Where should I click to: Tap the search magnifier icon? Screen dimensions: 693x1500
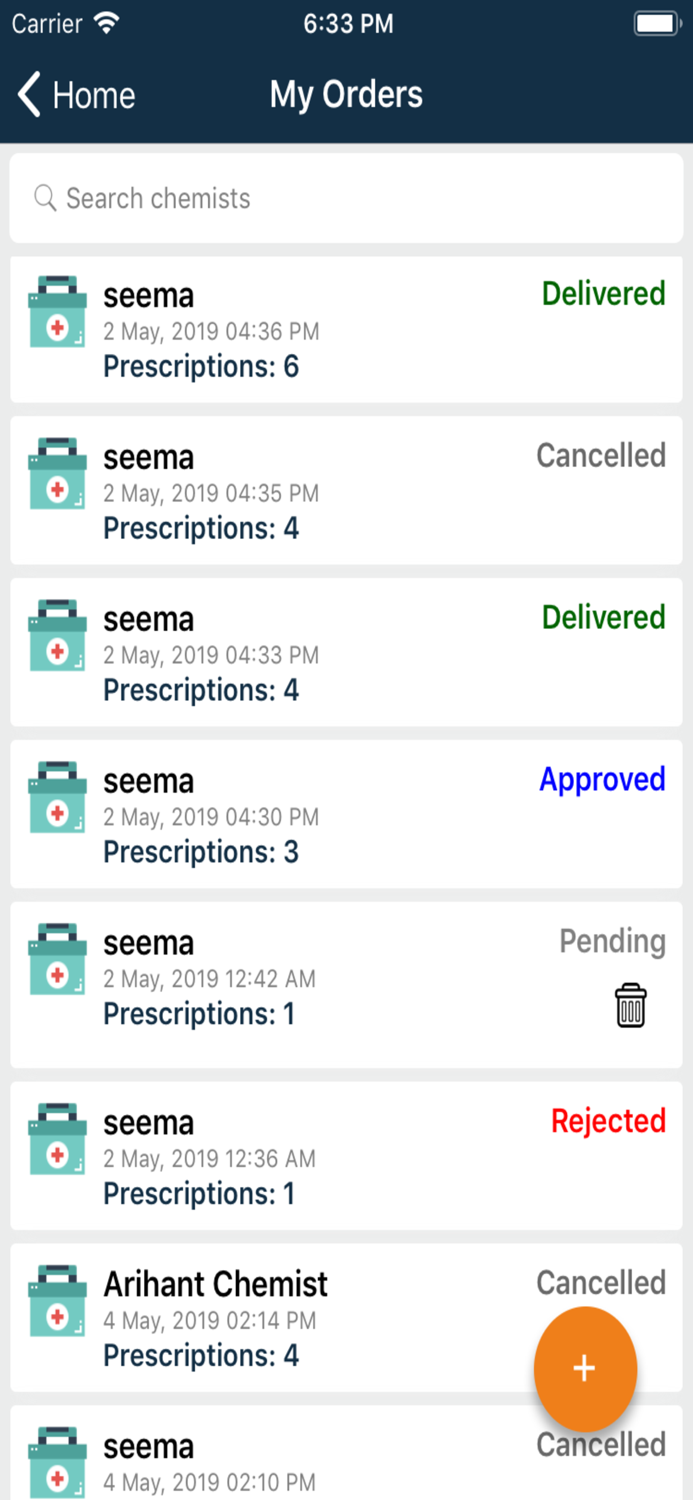tap(45, 198)
